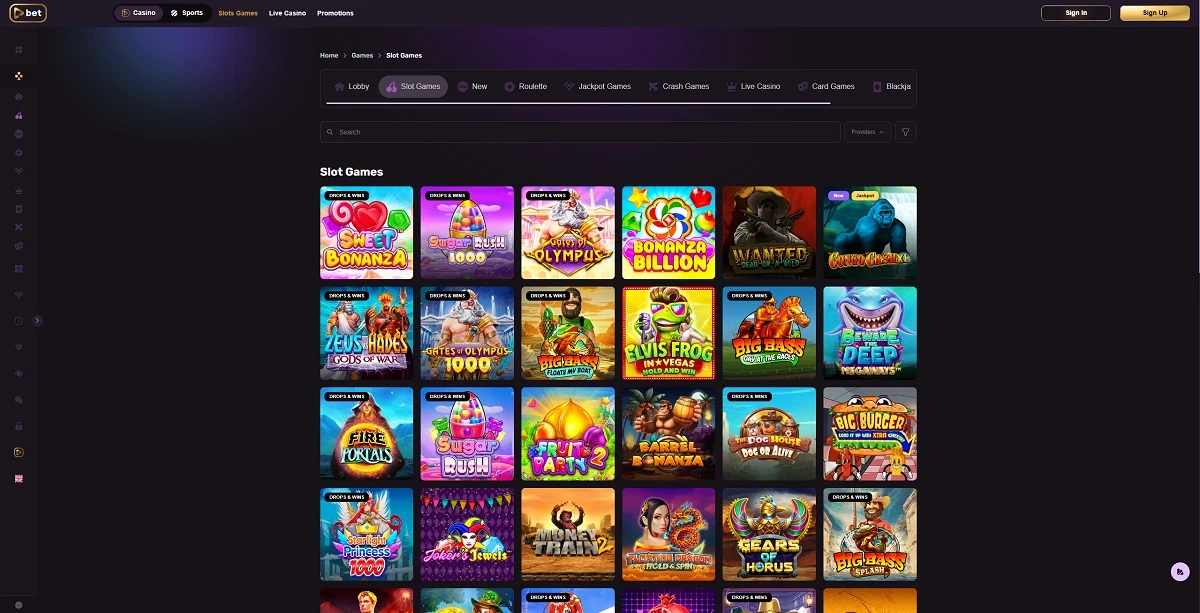Click the Sign In button
1200x613 pixels.
(x=1076, y=13)
